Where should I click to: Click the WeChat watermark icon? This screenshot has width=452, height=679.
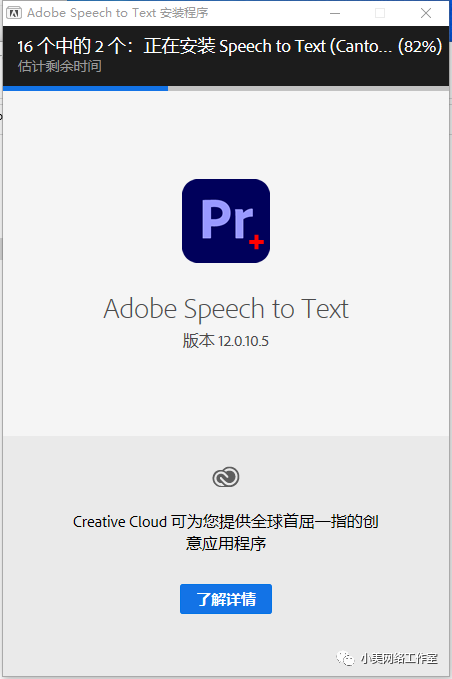345,659
